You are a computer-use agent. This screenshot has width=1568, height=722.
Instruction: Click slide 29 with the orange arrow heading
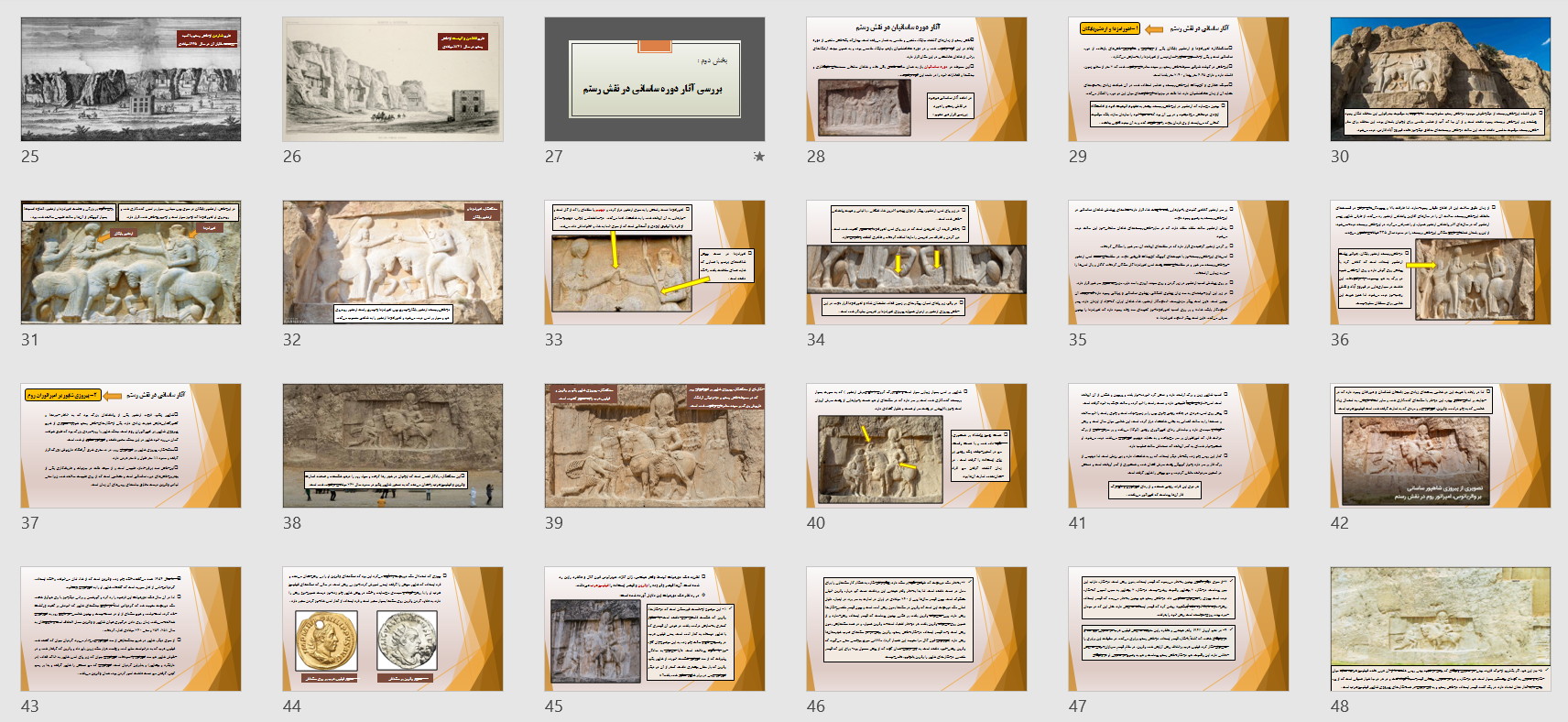pyautogui.click(x=1179, y=79)
